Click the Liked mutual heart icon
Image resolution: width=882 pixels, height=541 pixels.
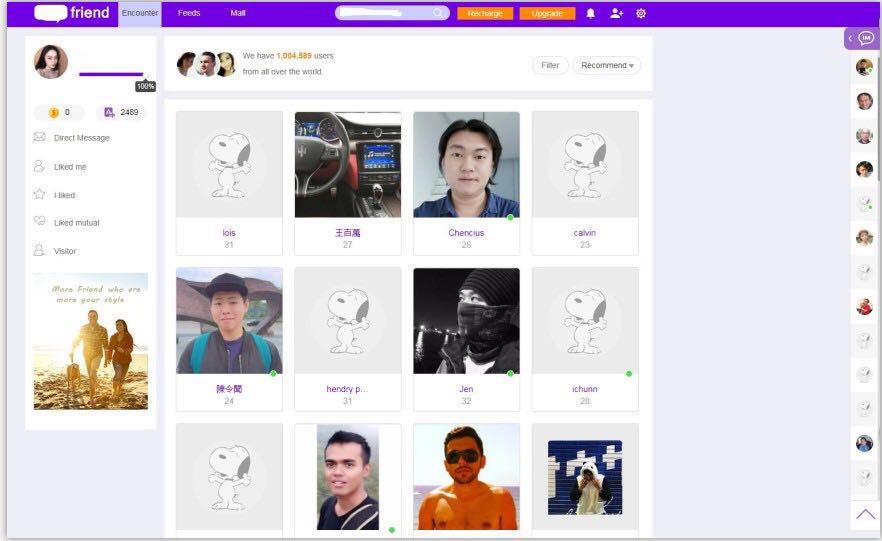(39, 222)
